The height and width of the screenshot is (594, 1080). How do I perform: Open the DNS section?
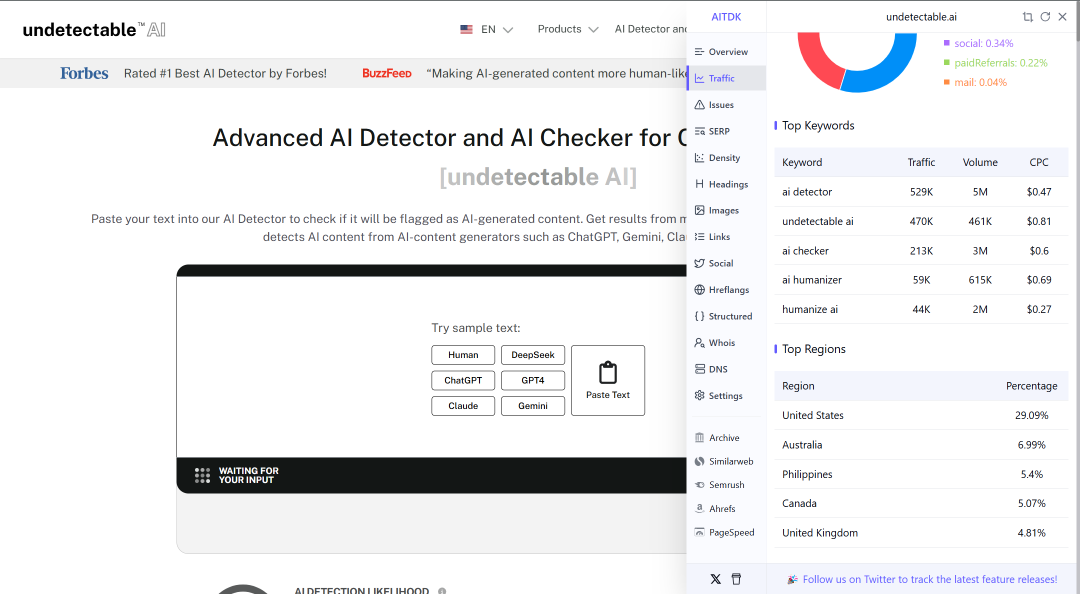click(727, 369)
